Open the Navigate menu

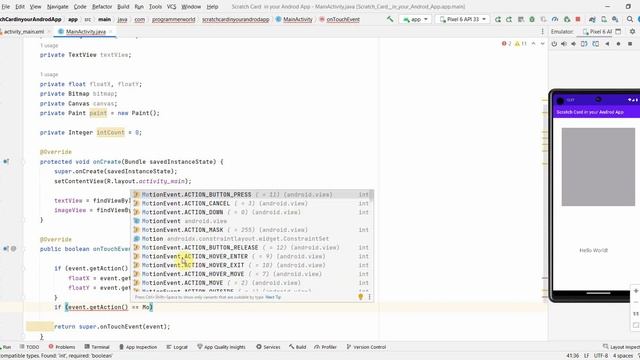[58, 7]
